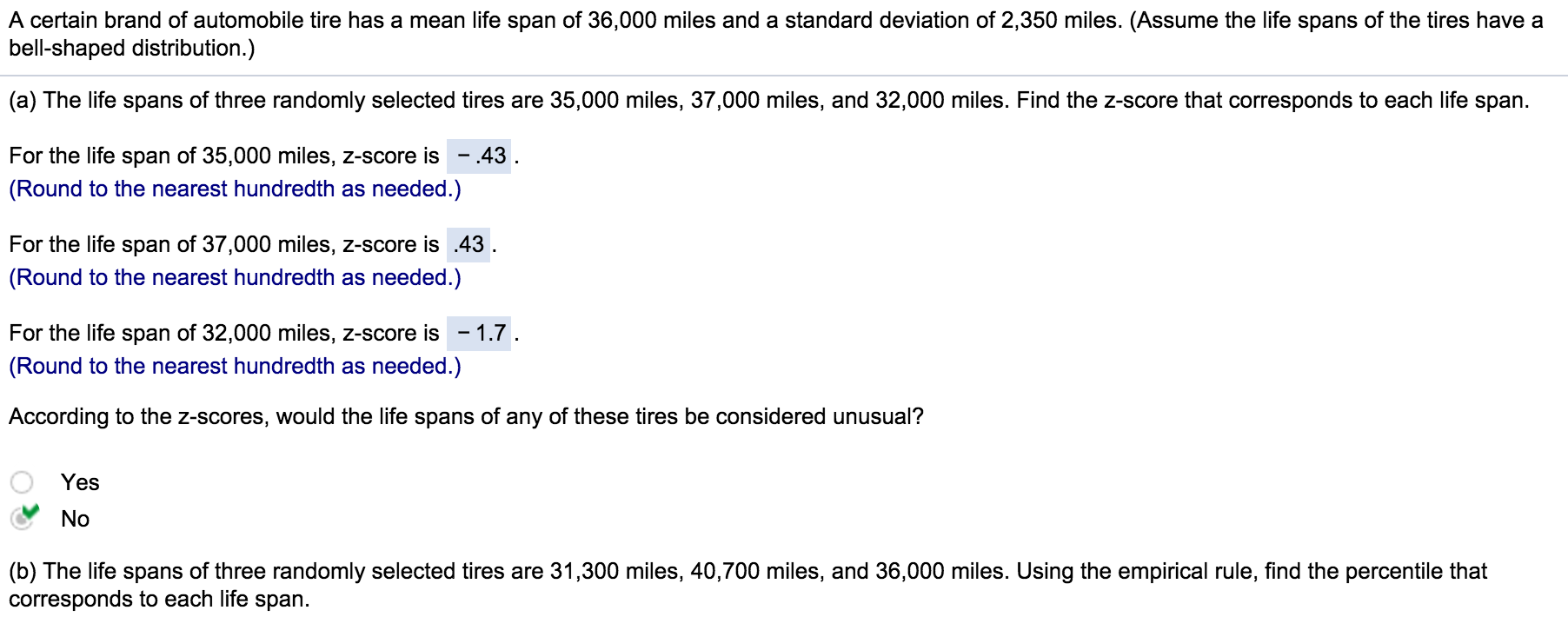The image size is (1568, 617).
Task: Click the z-score field for 32,000 miles
Action: tap(479, 334)
